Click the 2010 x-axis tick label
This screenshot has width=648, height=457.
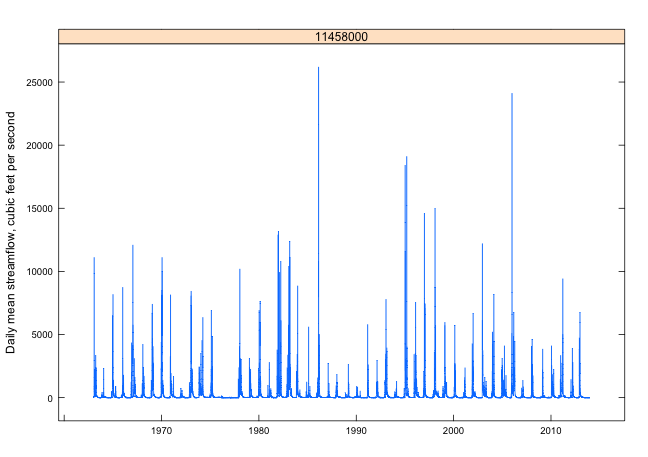pos(550,431)
